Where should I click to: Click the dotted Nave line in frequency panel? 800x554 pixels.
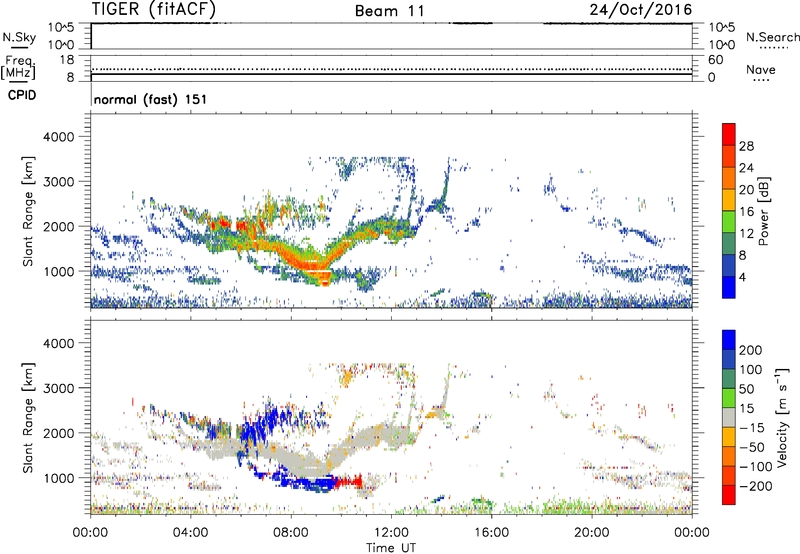click(391, 69)
